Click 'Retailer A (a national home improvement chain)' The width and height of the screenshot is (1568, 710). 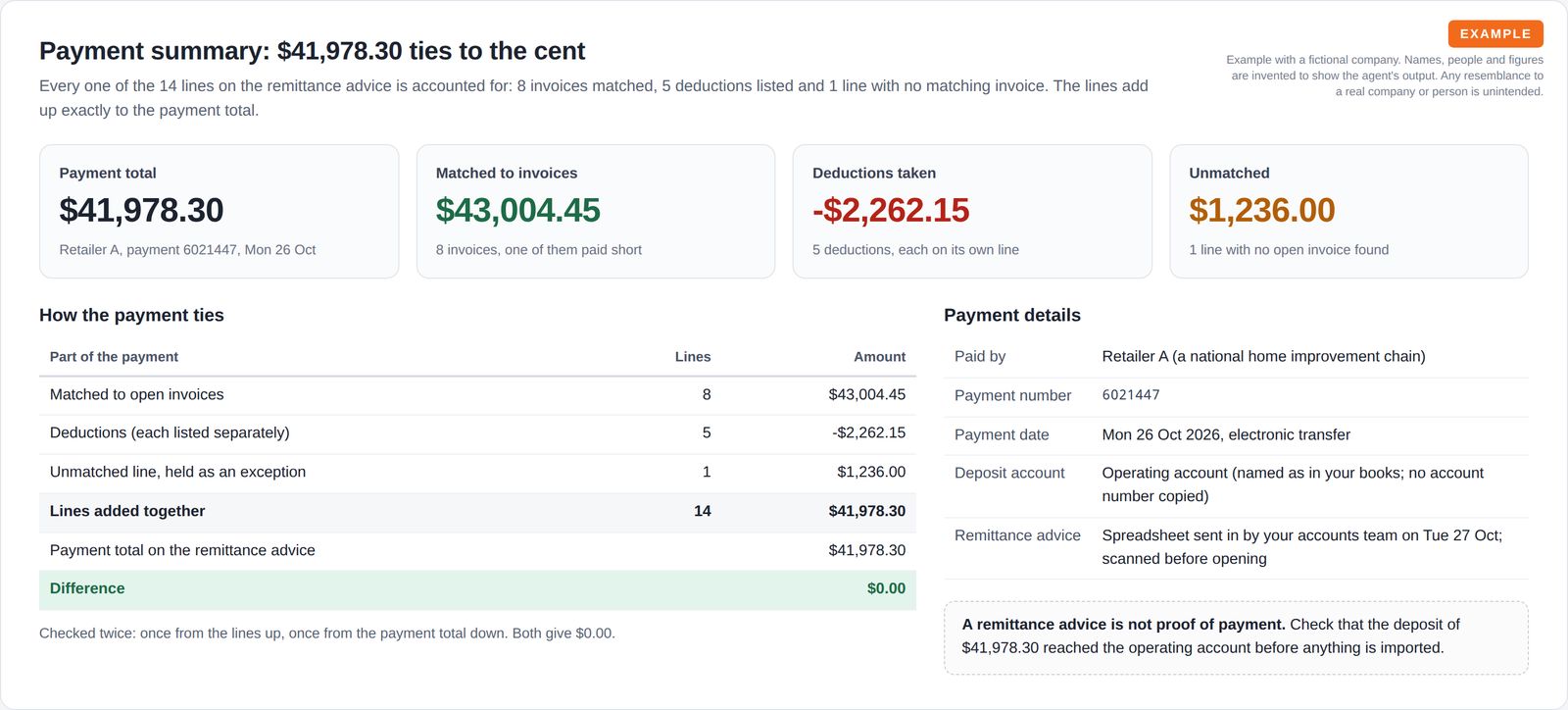(1263, 356)
